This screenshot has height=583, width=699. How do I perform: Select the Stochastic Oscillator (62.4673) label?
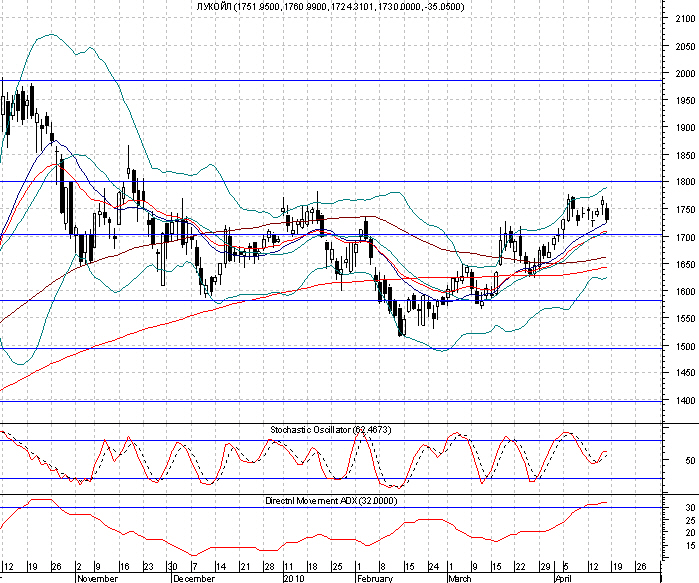pyautogui.click(x=331, y=430)
